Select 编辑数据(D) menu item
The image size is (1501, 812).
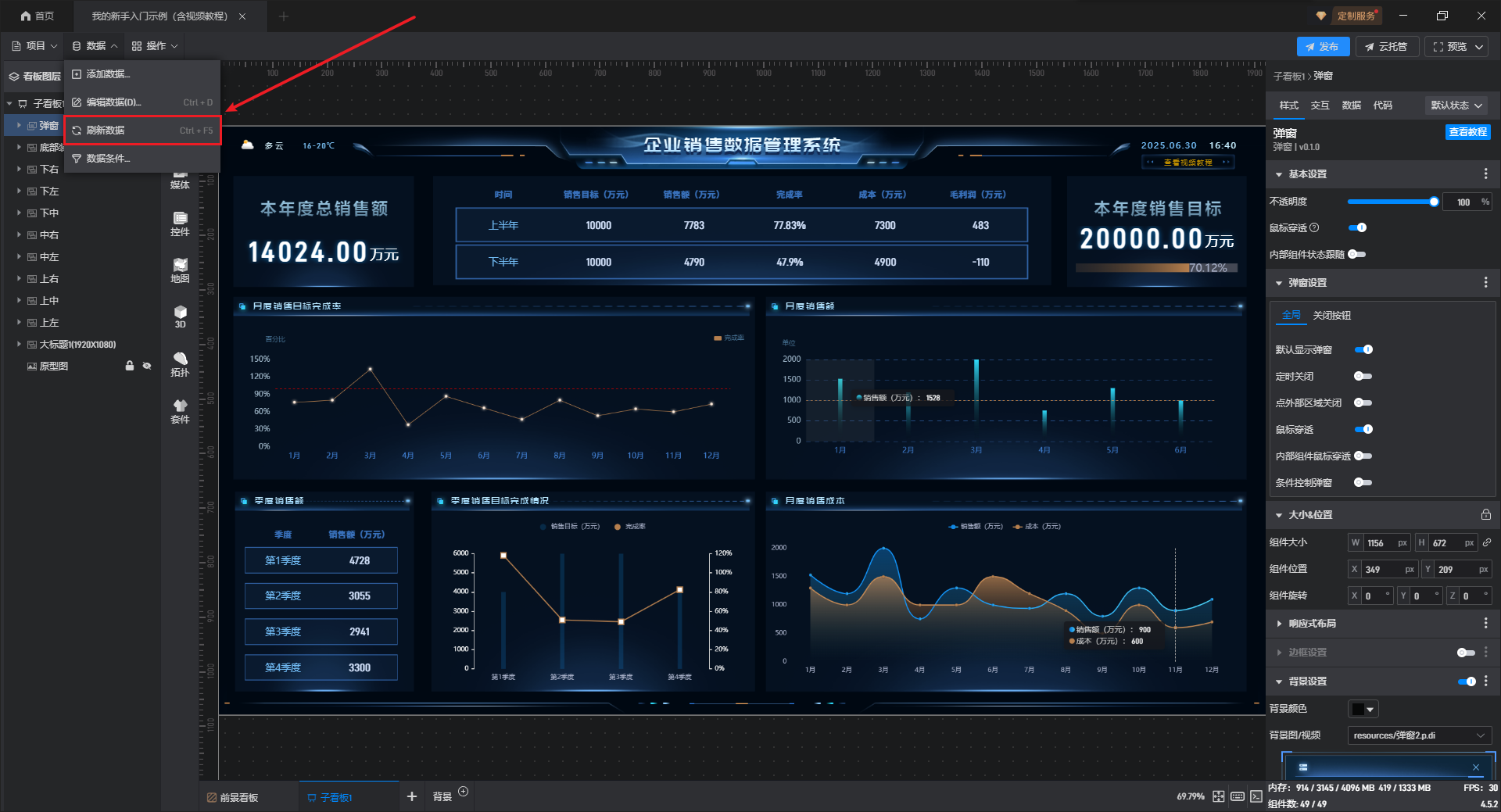pyautogui.click(x=142, y=102)
